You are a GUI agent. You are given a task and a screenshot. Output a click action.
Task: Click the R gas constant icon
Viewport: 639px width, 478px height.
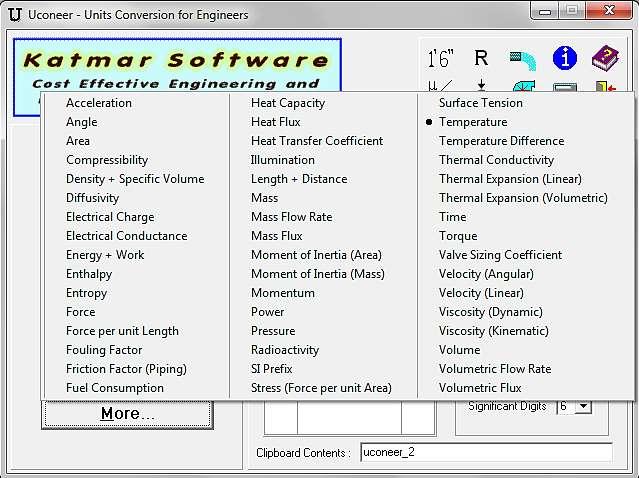coord(481,58)
